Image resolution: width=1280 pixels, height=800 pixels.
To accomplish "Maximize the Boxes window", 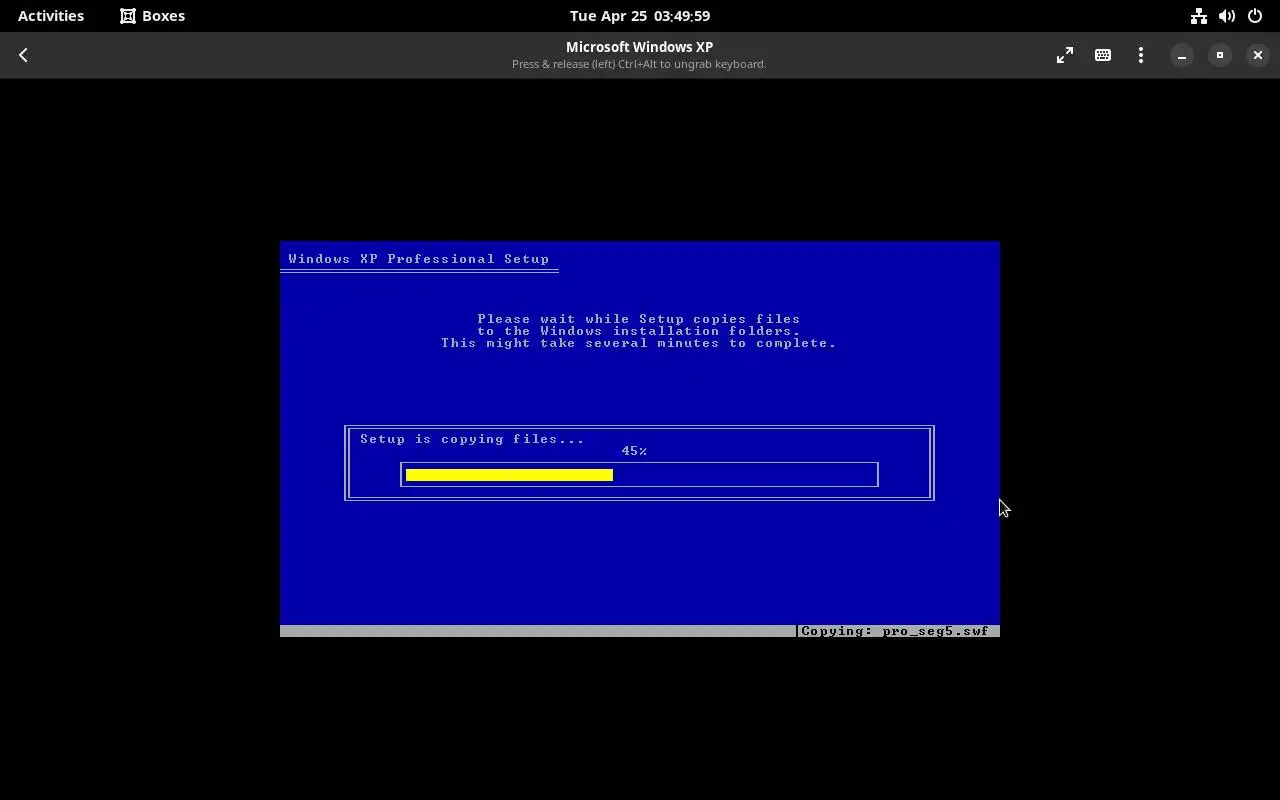I will point(1220,55).
